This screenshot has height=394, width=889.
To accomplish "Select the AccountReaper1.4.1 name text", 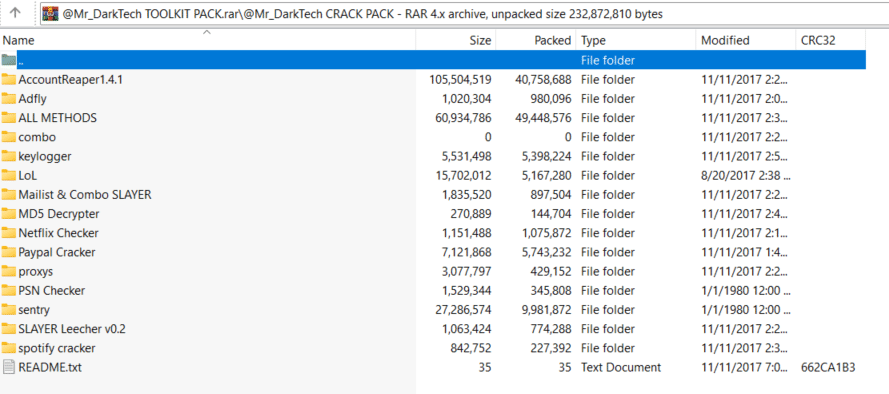I will (70, 79).
